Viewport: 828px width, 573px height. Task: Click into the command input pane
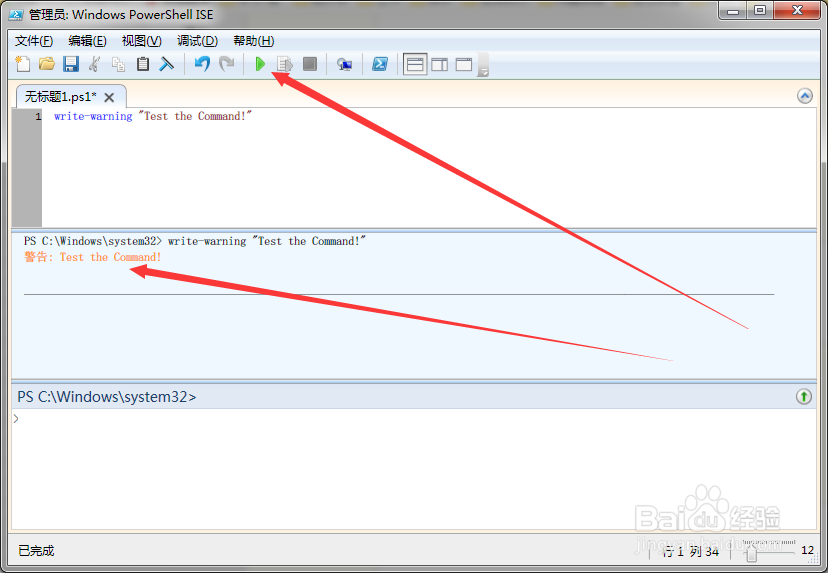(413, 468)
